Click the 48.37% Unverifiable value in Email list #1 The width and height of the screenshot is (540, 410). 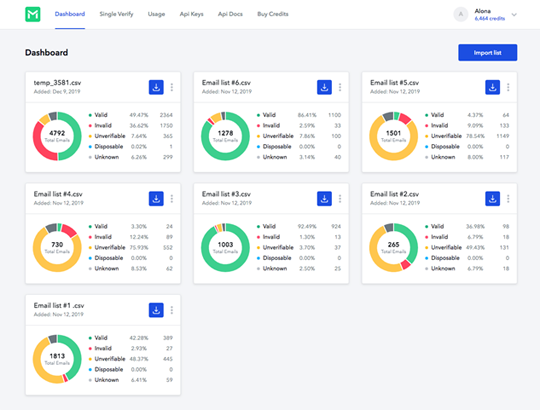139,359
